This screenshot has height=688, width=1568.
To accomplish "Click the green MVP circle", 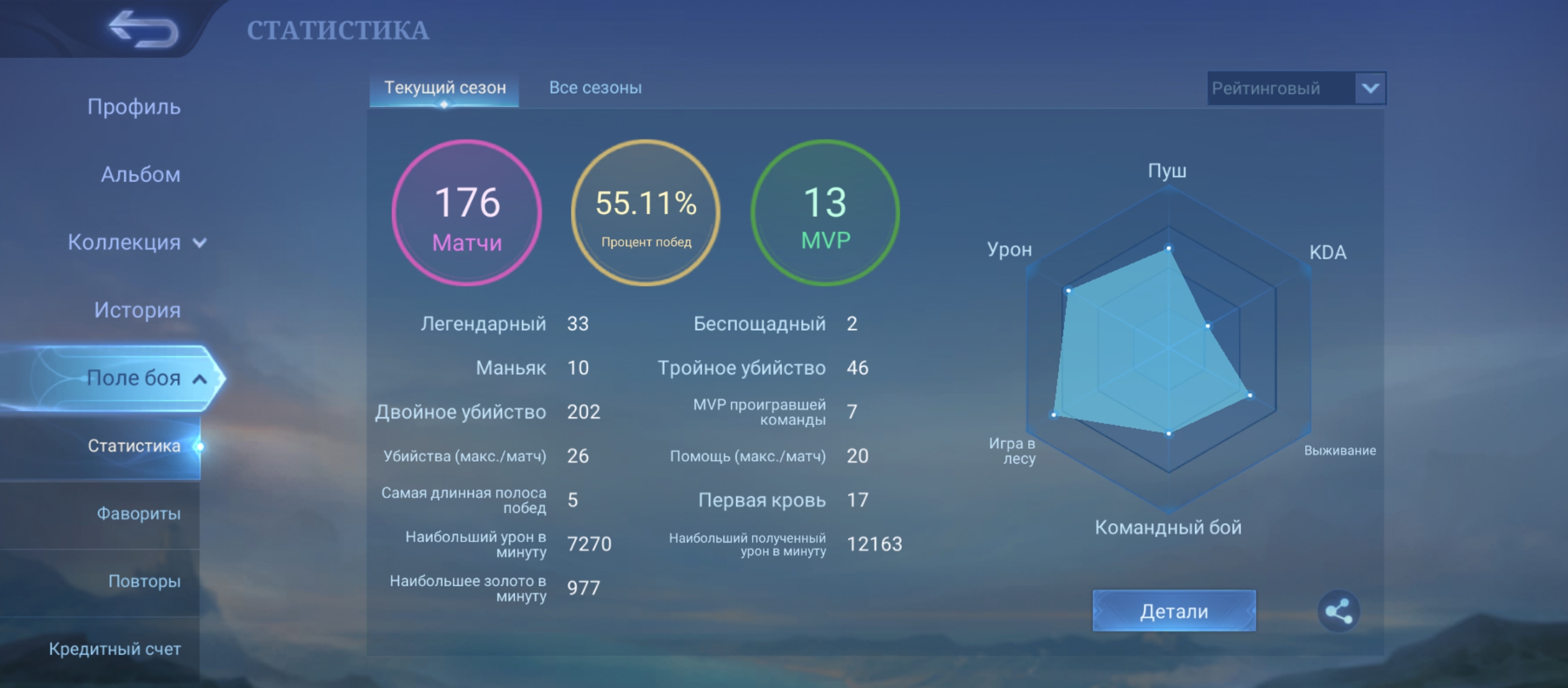I will [x=825, y=213].
